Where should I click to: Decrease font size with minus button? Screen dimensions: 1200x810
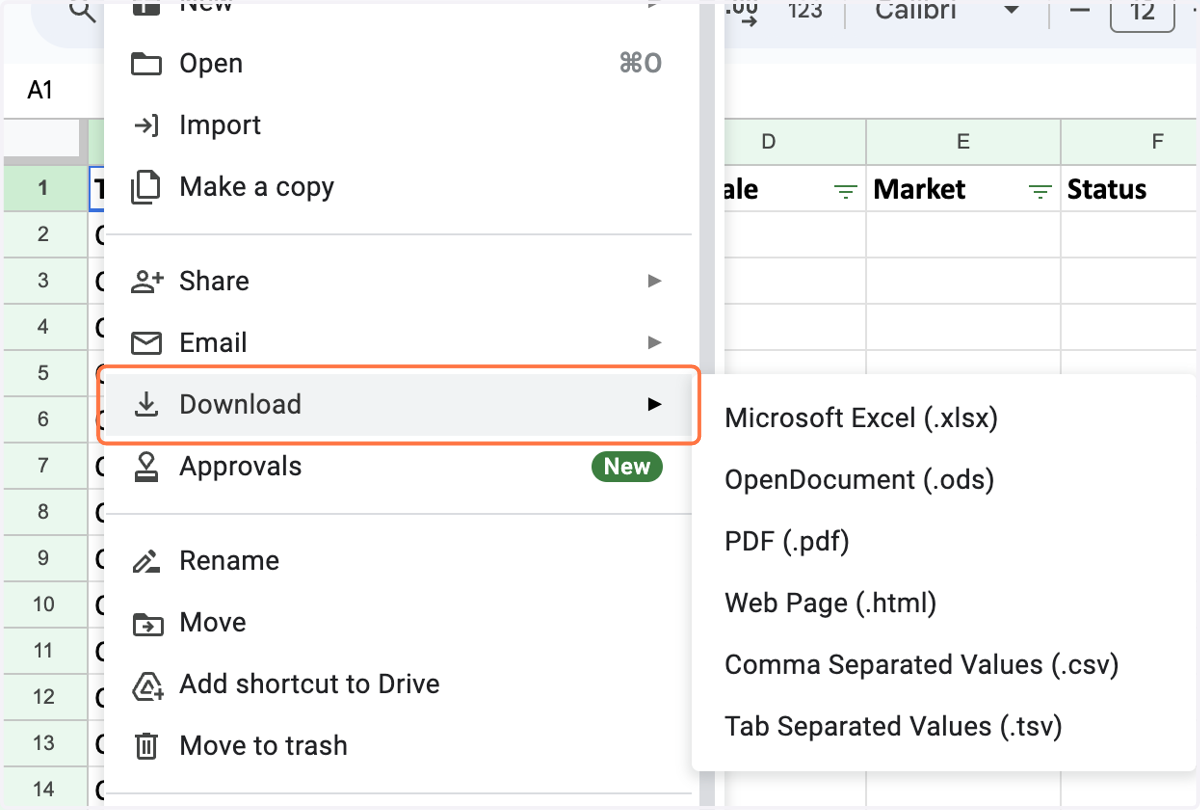click(x=1079, y=12)
